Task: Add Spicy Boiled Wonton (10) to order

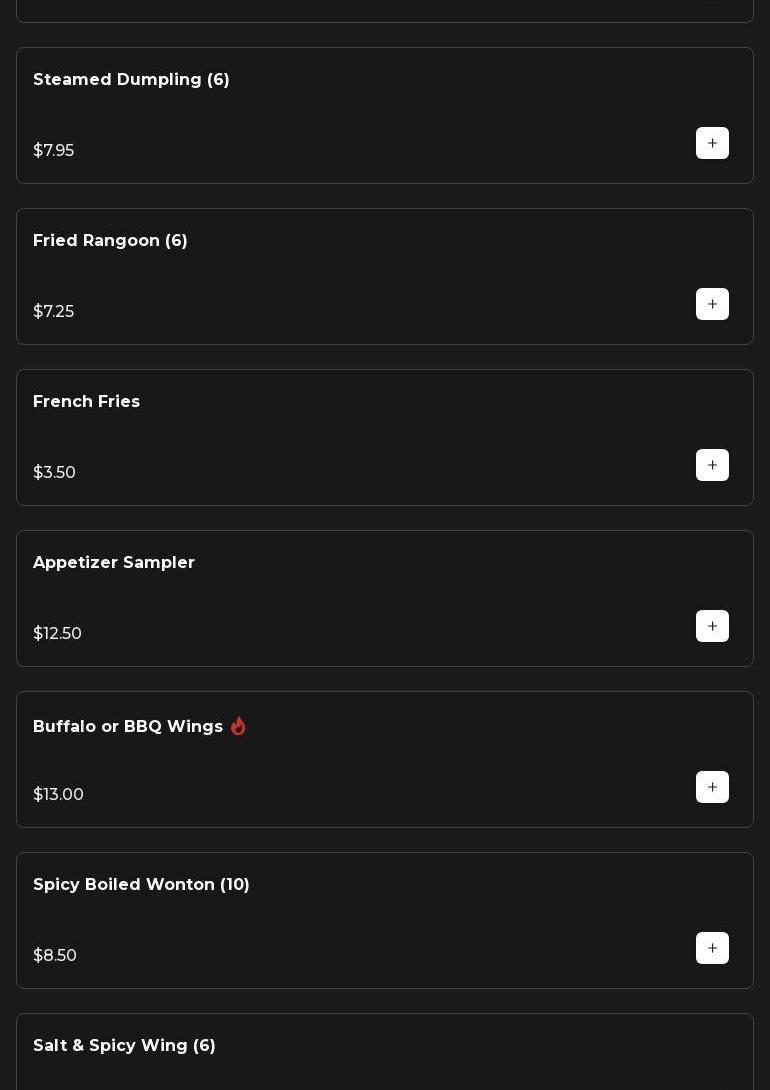Action: (712, 948)
